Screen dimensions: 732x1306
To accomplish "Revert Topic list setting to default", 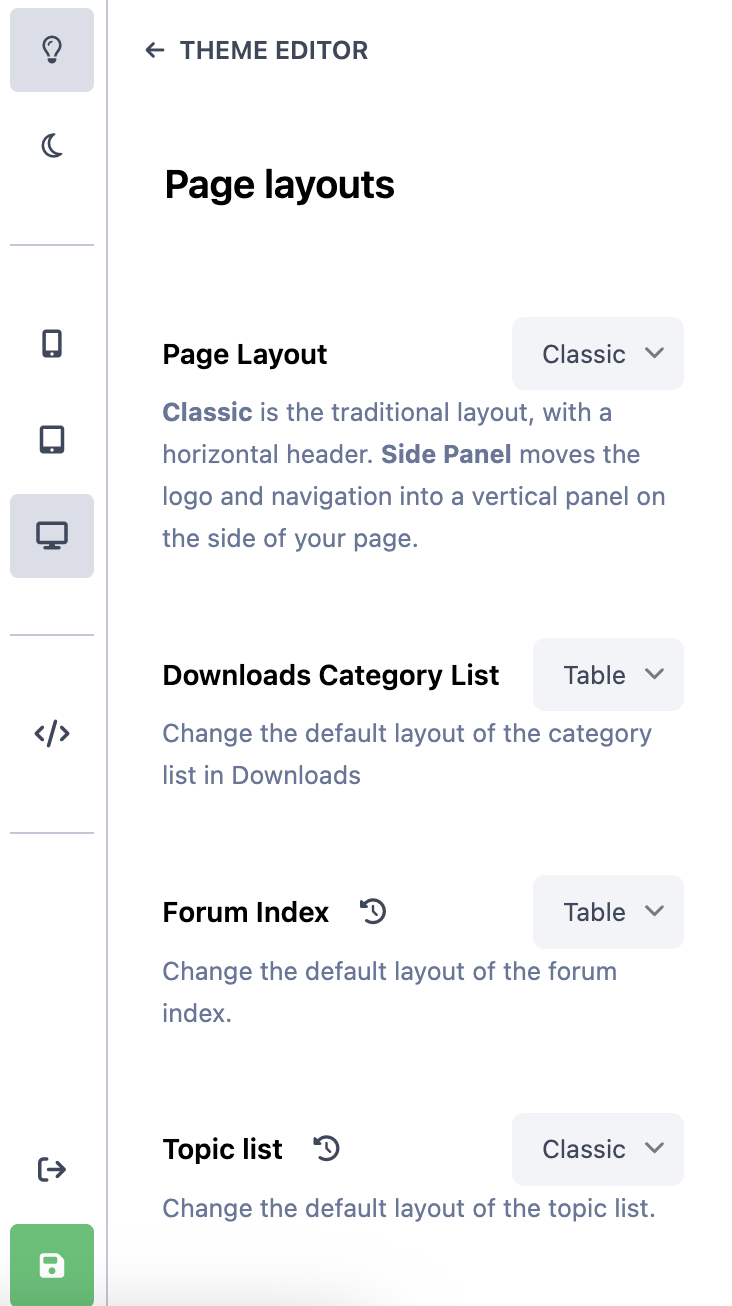I will (x=327, y=1149).
